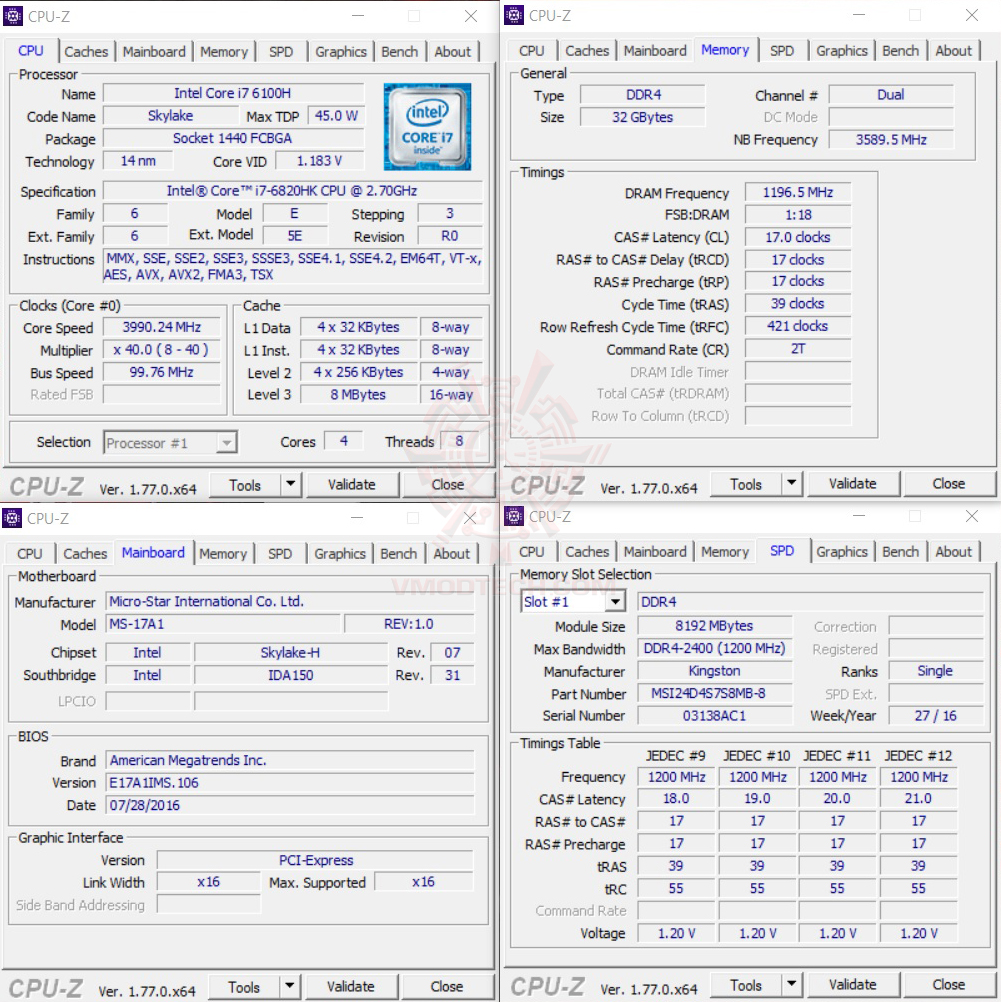Click the CPU-Z icon in top-left title bar
Screen dimensions: 1001x1002
tap(13, 15)
